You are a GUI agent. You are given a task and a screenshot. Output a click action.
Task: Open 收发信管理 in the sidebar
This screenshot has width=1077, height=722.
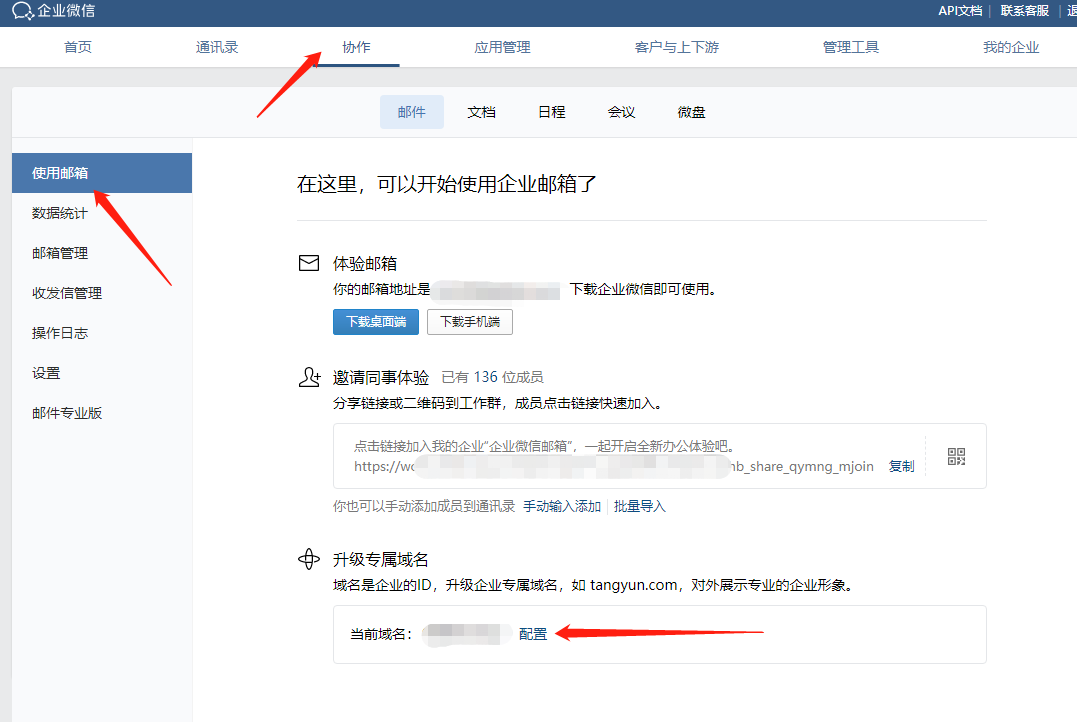click(x=67, y=293)
